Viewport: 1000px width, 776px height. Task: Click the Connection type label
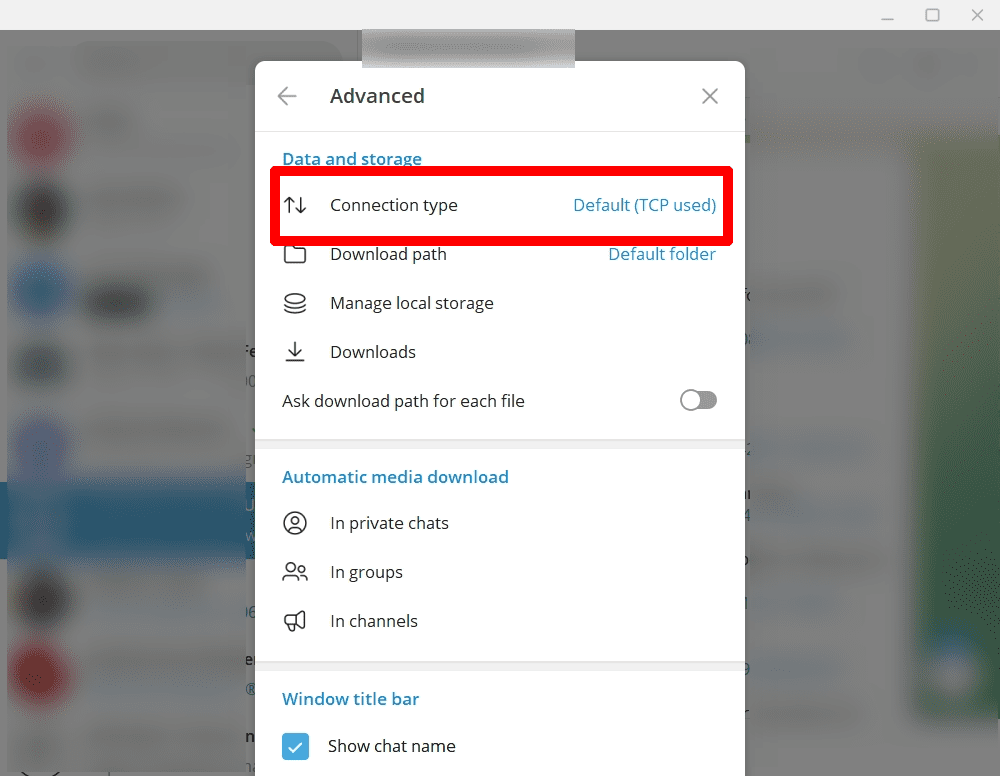pyautogui.click(x=393, y=205)
